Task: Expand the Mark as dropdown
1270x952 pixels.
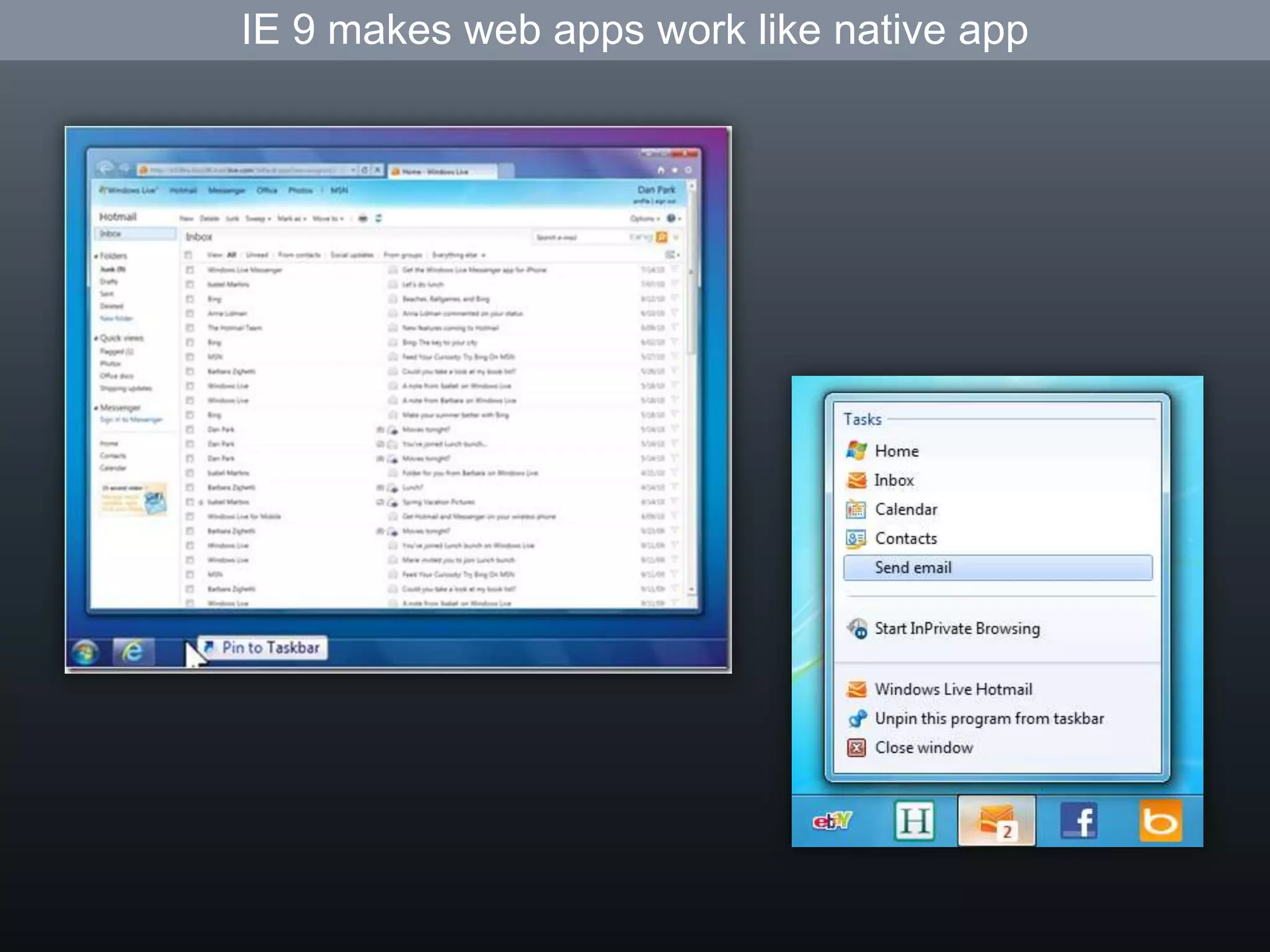Action: 291,219
